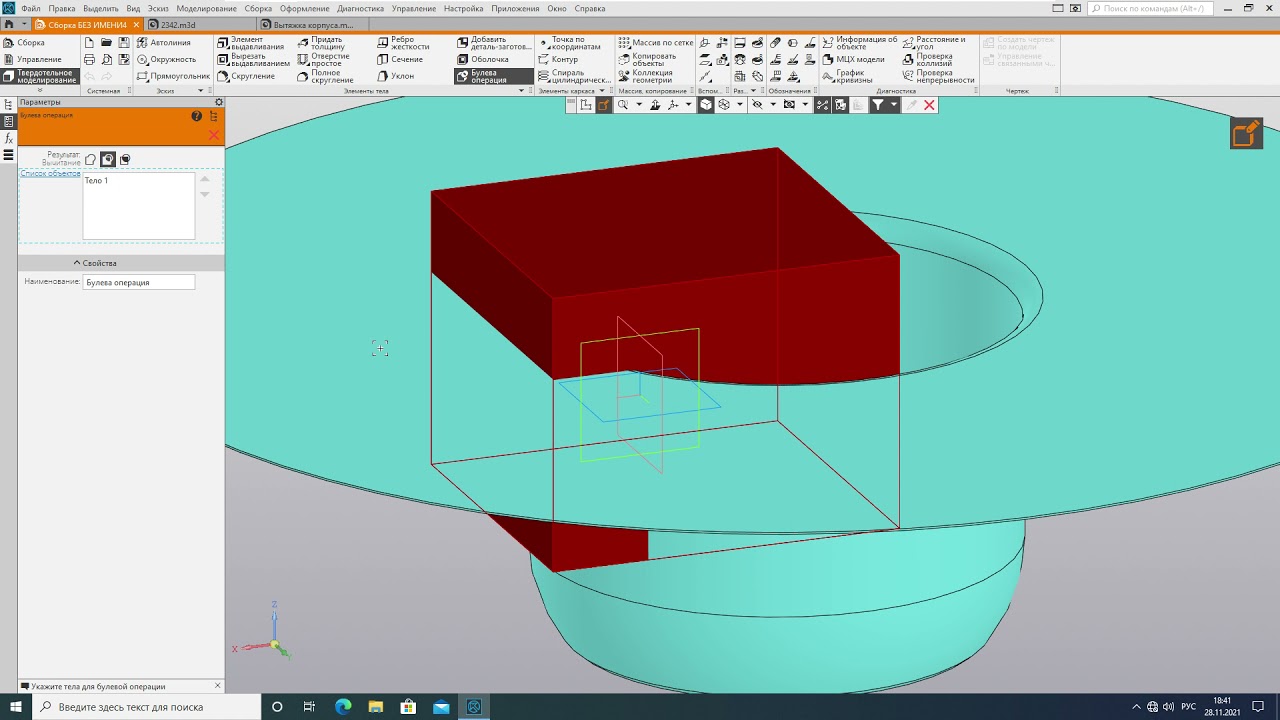Select the Элемент выдавливания extrusion tool
1280x720 pixels.
[x=253, y=43]
